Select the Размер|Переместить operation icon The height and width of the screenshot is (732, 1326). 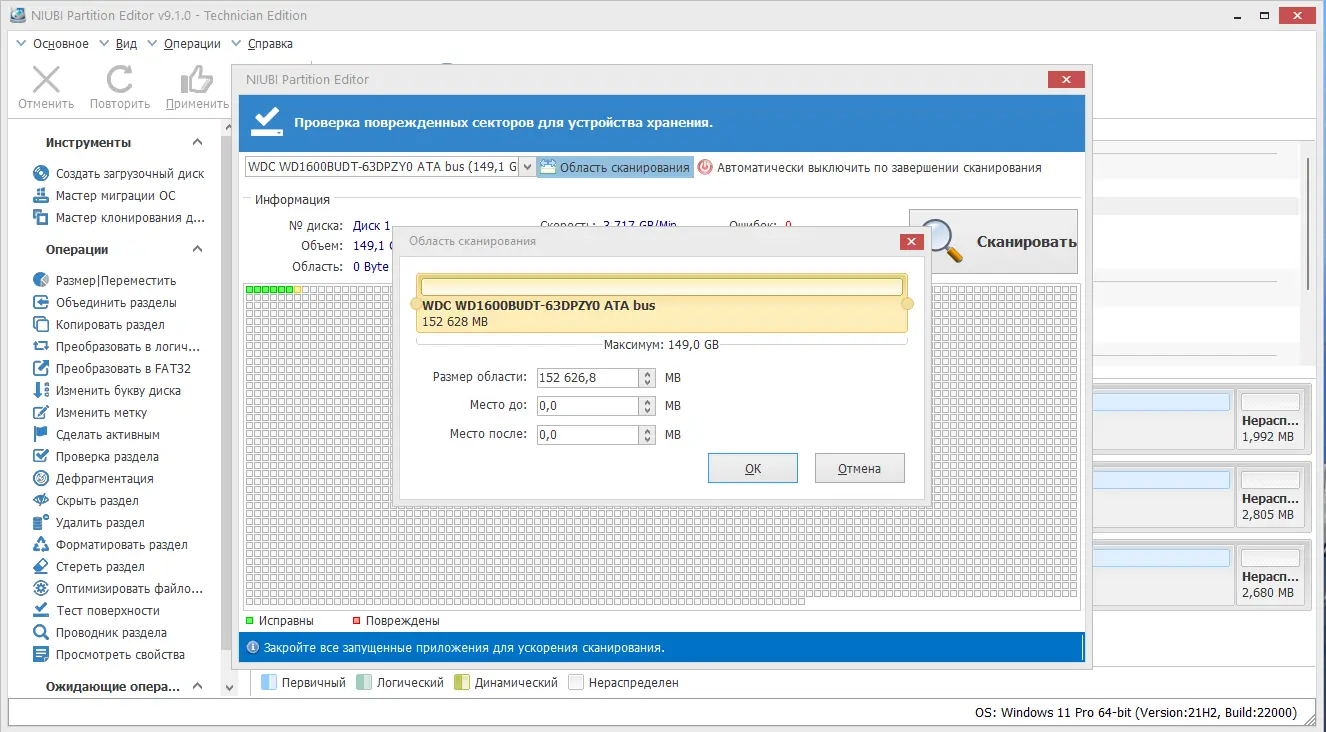point(41,280)
